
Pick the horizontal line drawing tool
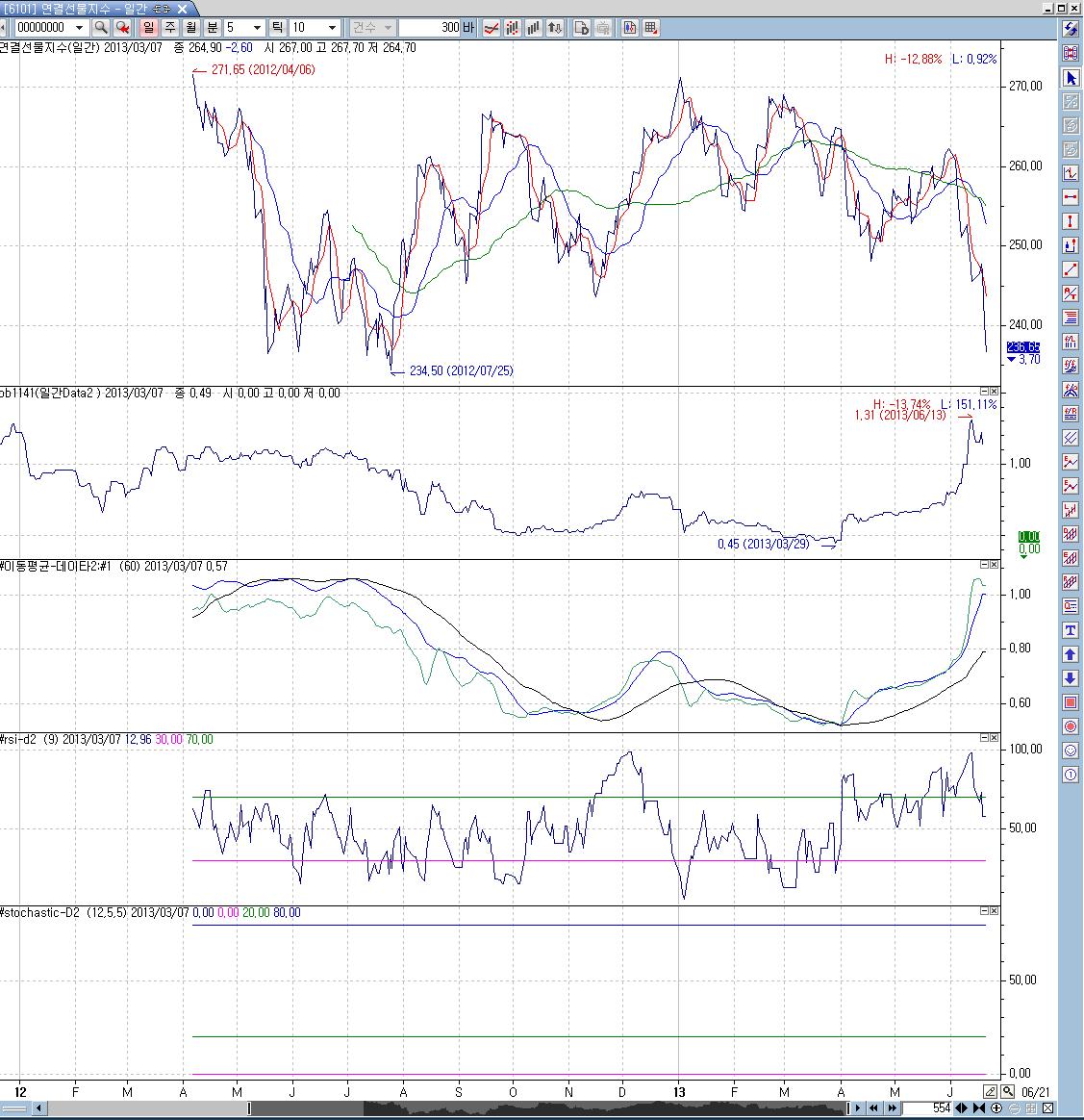point(1071,197)
